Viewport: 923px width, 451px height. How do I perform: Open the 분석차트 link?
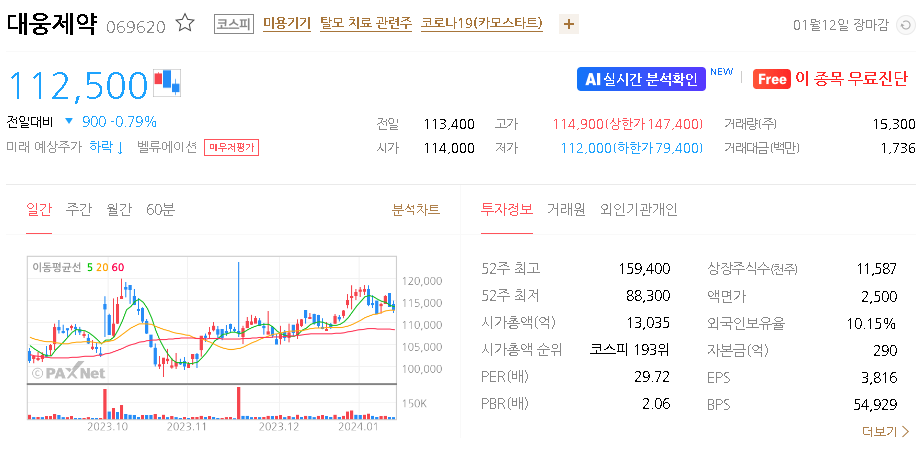tap(416, 210)
